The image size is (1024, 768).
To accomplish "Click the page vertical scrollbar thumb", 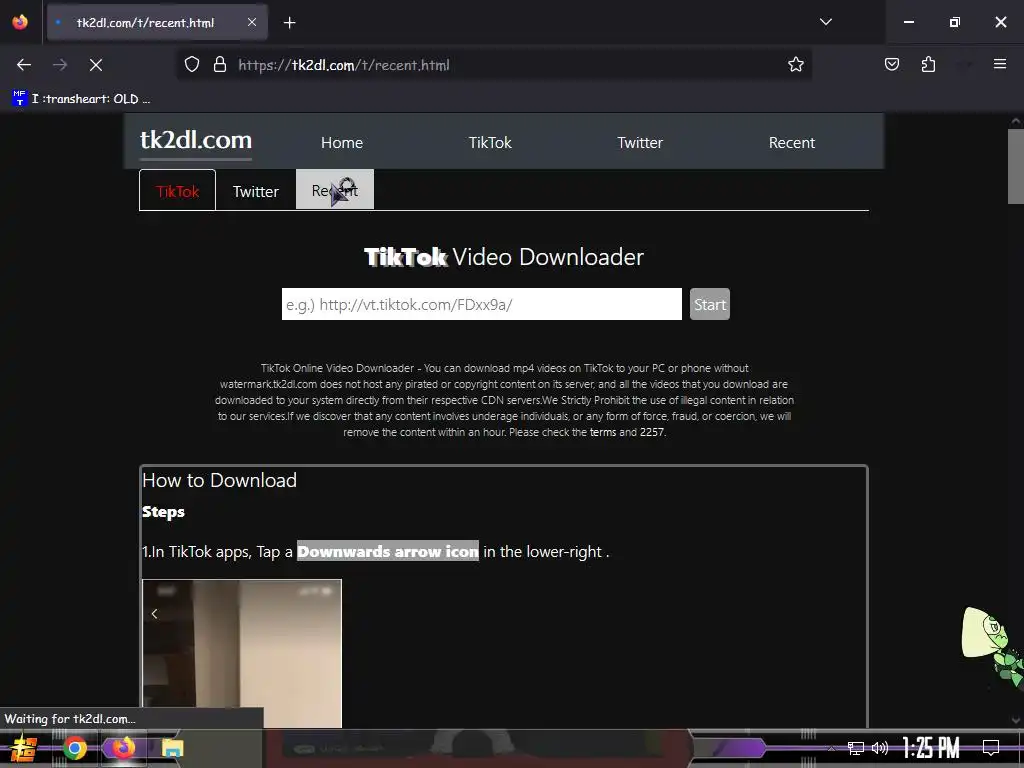I will click(x=1016, y=167).
